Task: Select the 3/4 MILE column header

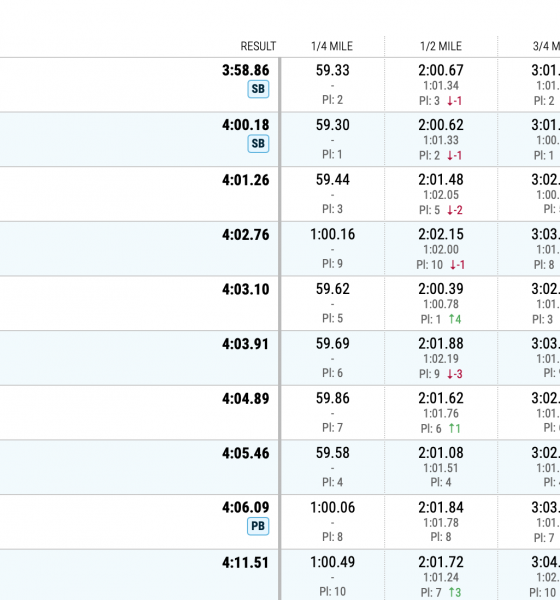Action: pyautogui.click(x=546, y=46)
